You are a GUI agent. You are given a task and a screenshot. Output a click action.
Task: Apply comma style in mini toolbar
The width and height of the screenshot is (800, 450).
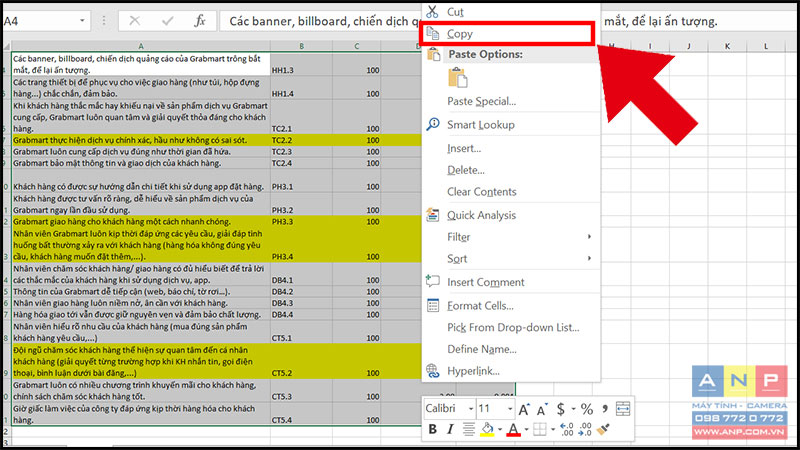tap(605, 409)
